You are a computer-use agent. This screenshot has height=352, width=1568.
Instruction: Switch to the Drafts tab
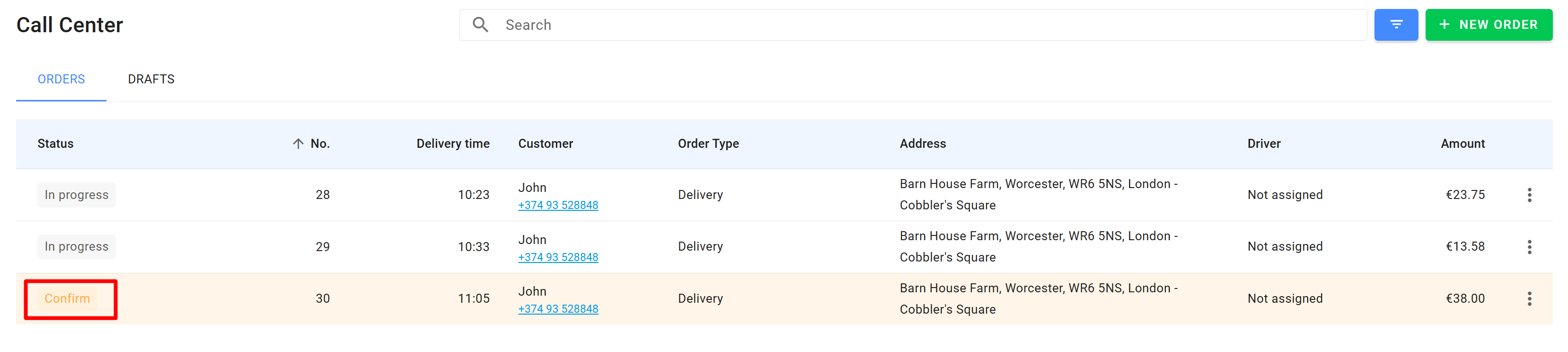point(151,79)
